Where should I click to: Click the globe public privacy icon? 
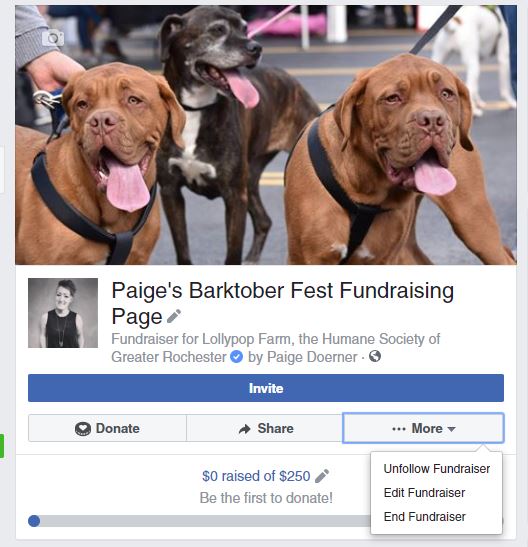[375, 357]
